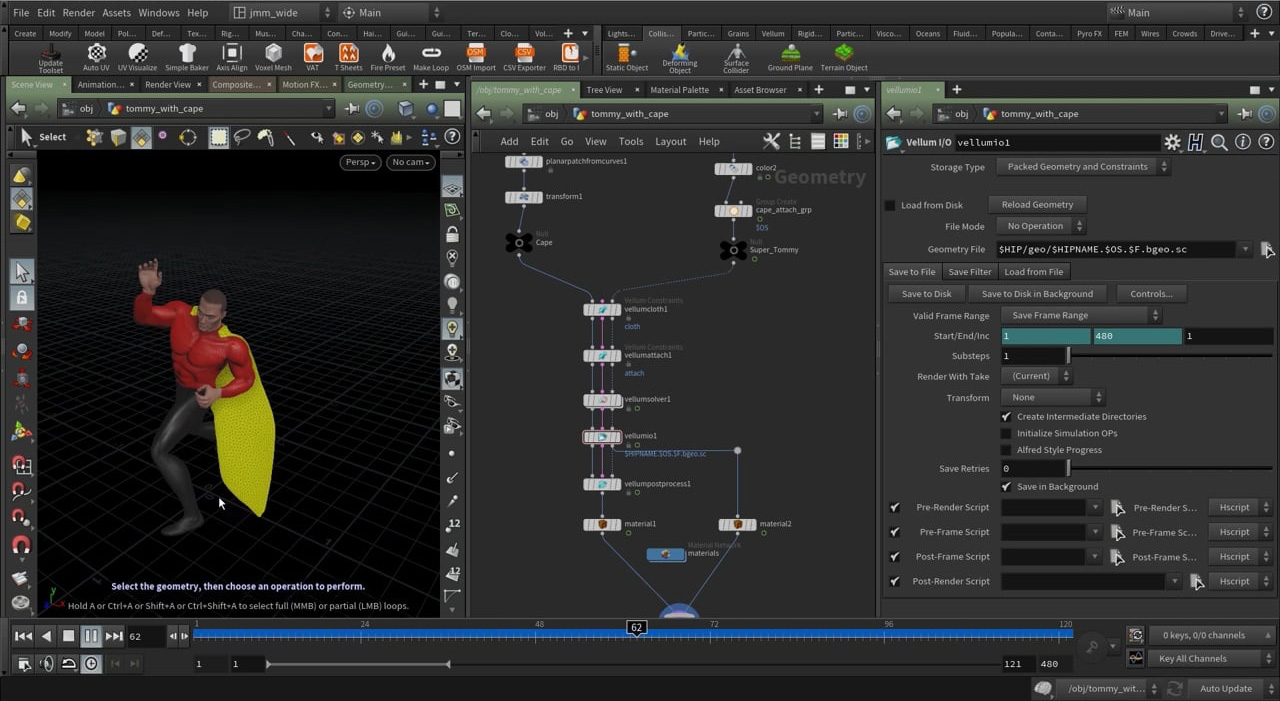Enable Initialize Simulation OPs
Screen dimensions: 1280x701
(1006, 433)
